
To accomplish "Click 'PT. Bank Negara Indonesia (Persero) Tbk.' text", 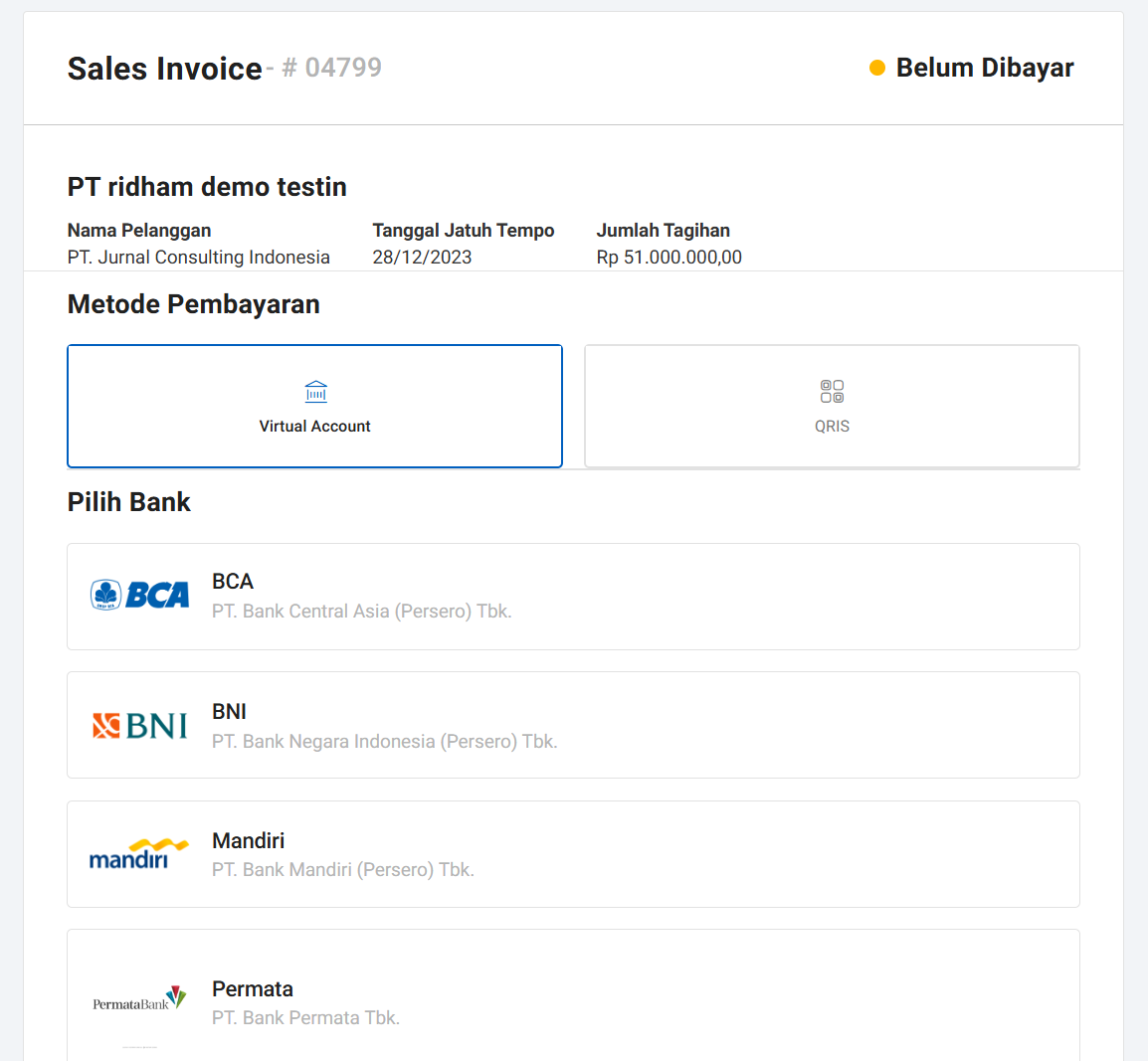I will click(384, 742).
